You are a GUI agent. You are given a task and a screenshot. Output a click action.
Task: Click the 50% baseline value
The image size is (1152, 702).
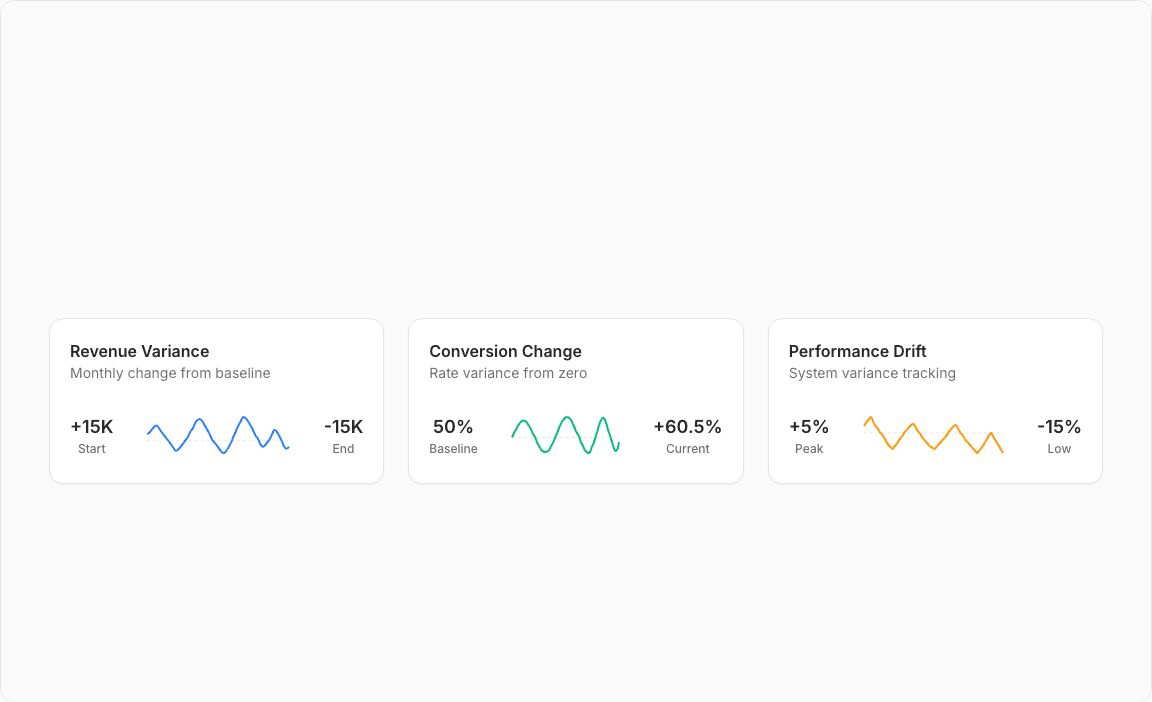[x=453, y=427]
